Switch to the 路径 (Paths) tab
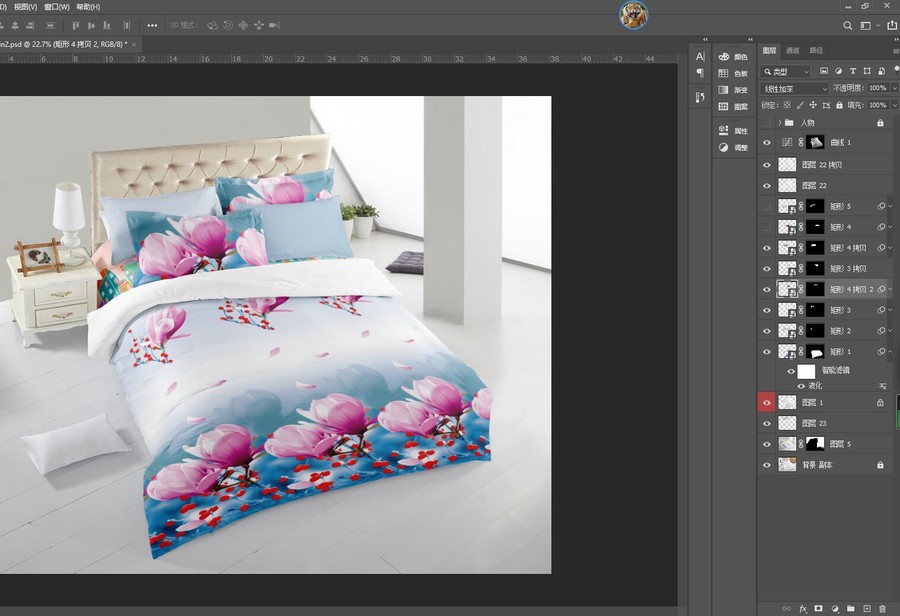900x616 pixels. [x=816, y=51]
